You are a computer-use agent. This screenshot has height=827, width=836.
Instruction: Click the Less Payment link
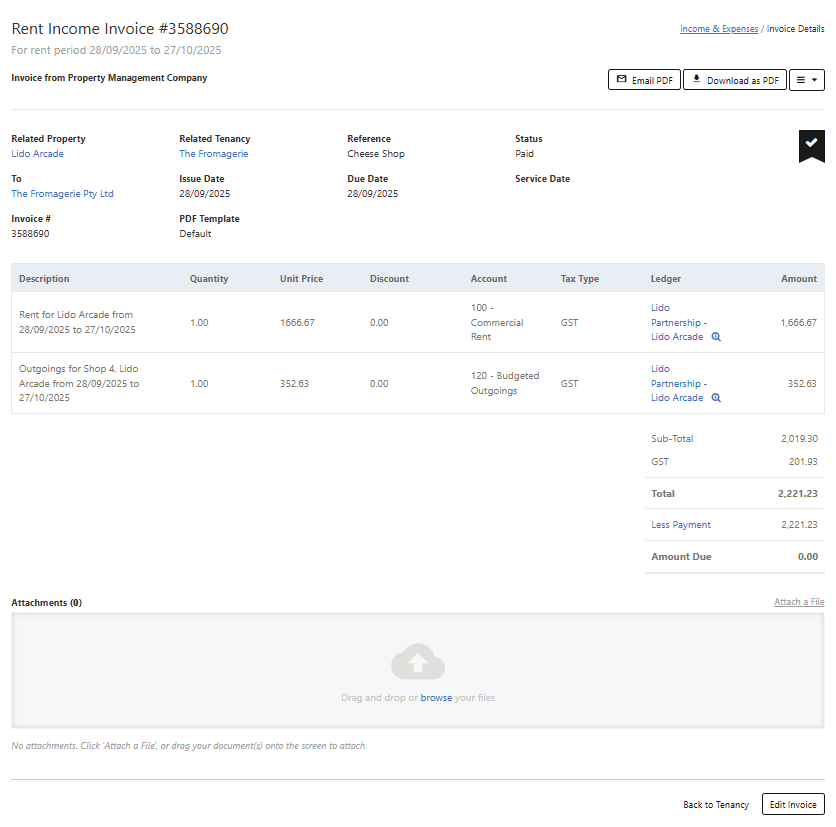[680, 525]
